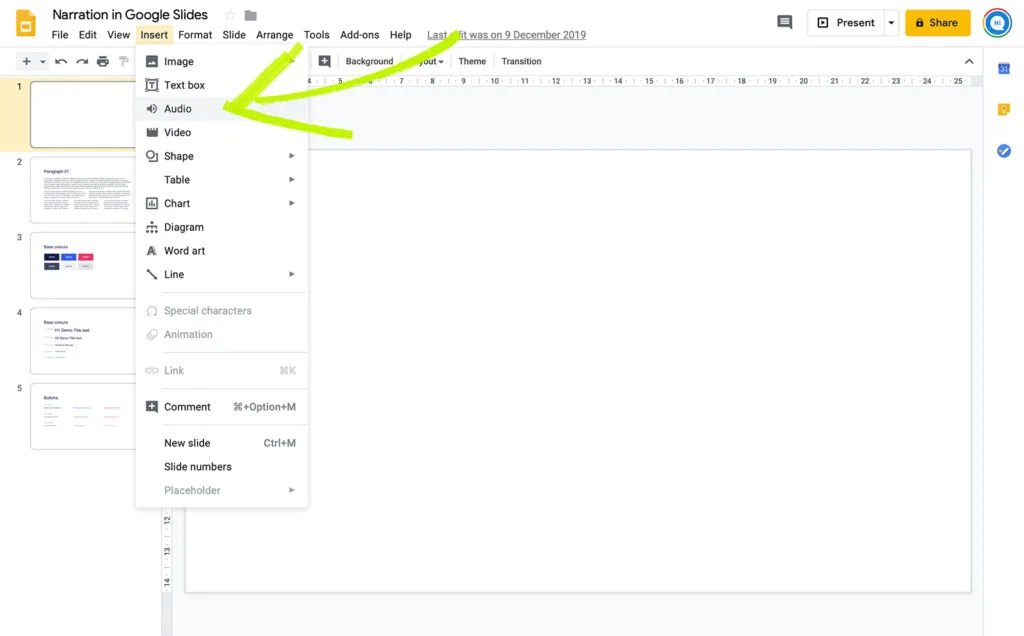Image resolution: width=1024 pixels, height=636 pixels.
Task: Click the Background toolbar button
Action: pyautogui.click(x=369, y=61)
